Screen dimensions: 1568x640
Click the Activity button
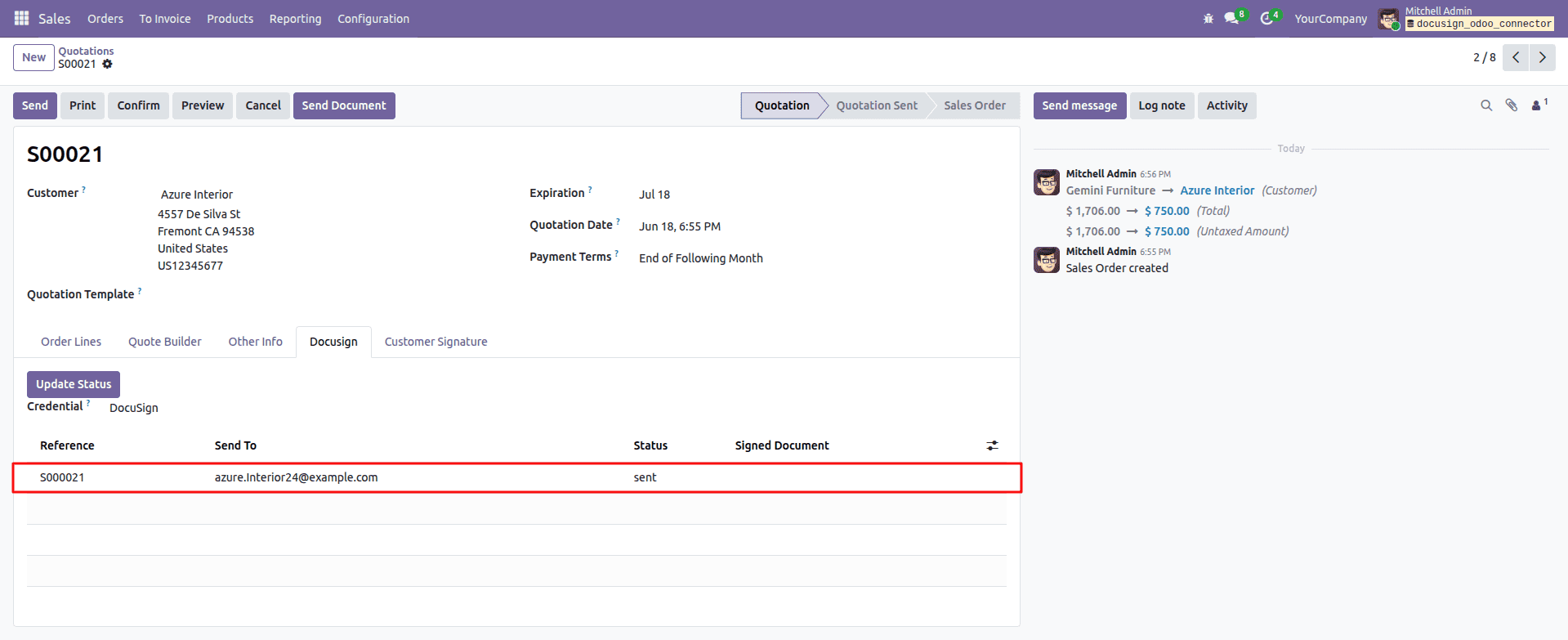coord(1227,105)
